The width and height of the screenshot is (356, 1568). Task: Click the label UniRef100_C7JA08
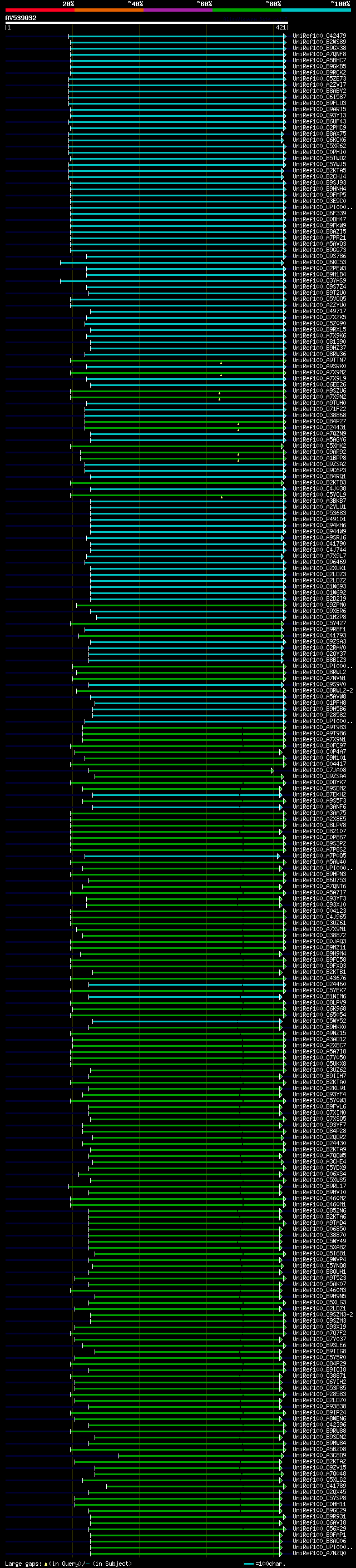coord(319,770)
